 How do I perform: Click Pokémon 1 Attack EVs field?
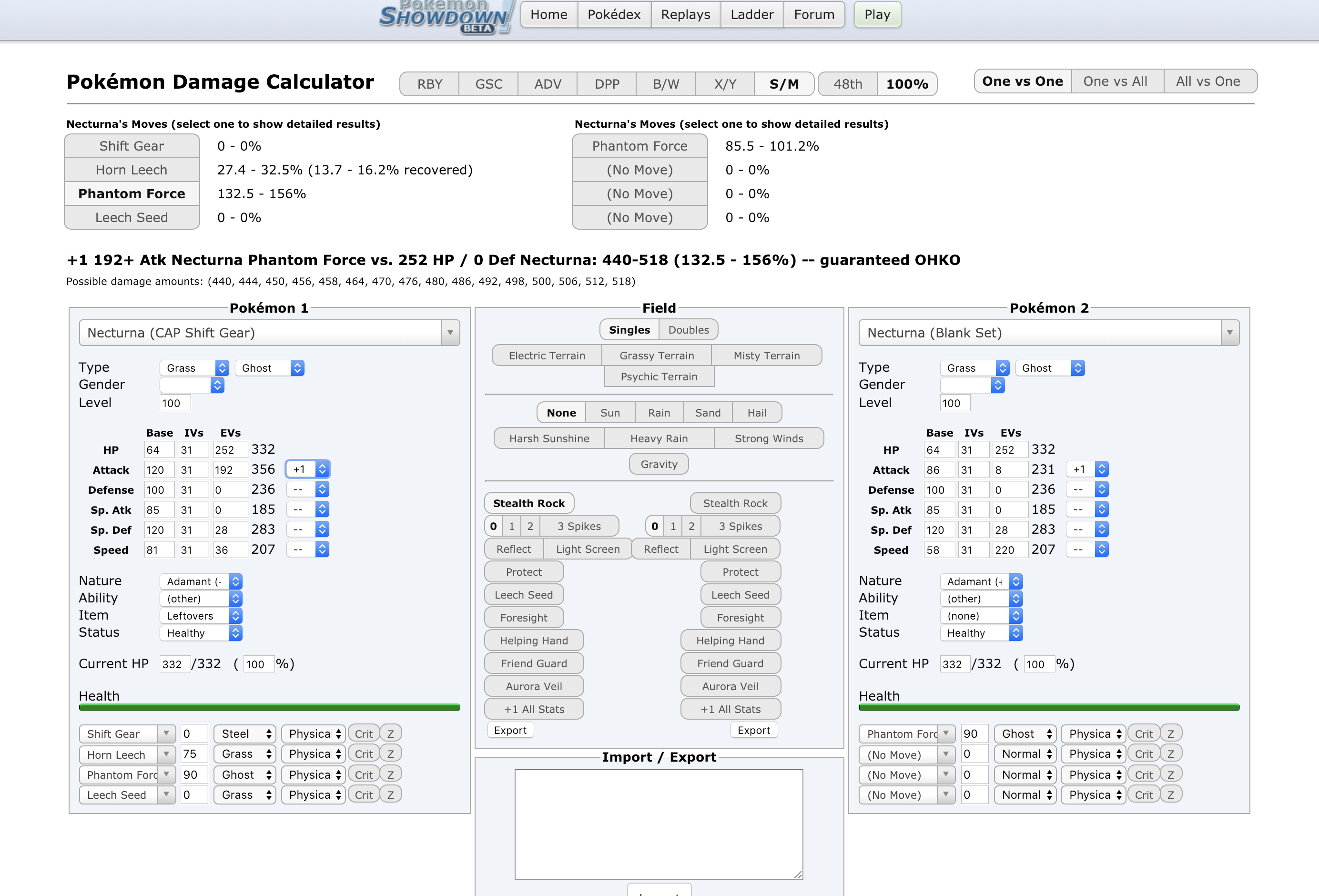point(231,469)
